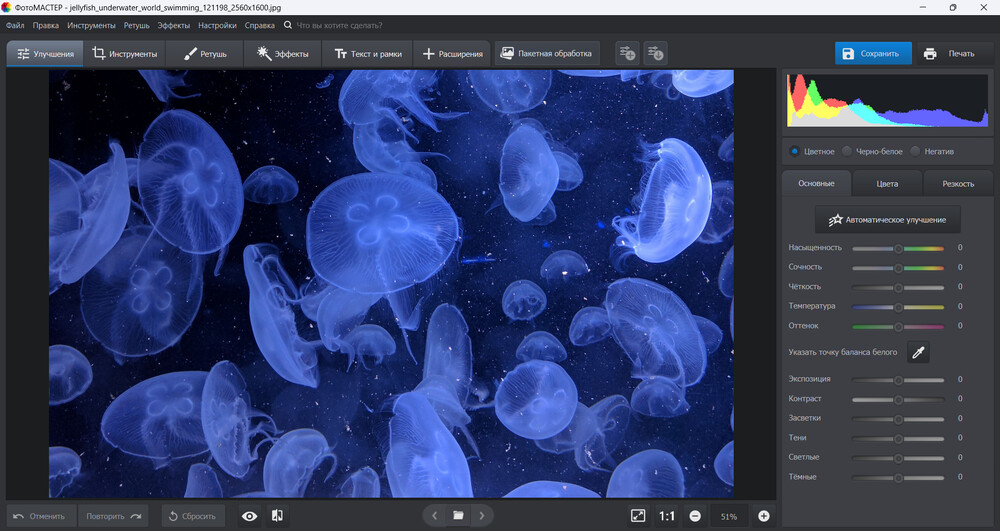The image size is (1000, 531).
Task: Go to next photo arrow
Action: point(481,516)
